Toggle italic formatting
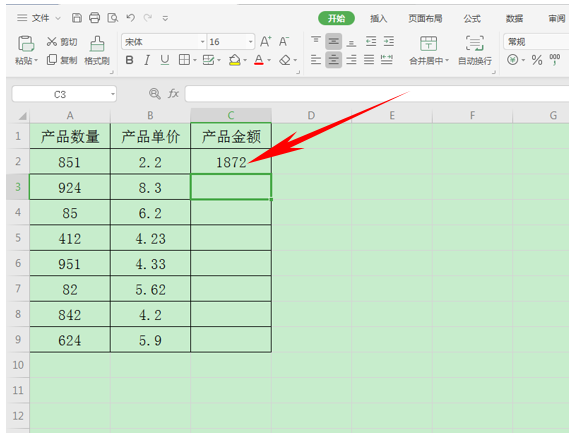The image size is (569, 433). [x=147, y=60]
